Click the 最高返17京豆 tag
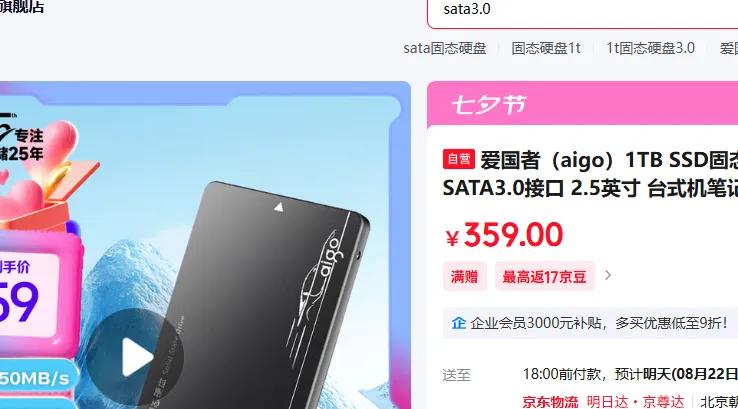 pyautogui.click(x=545, y=276)
